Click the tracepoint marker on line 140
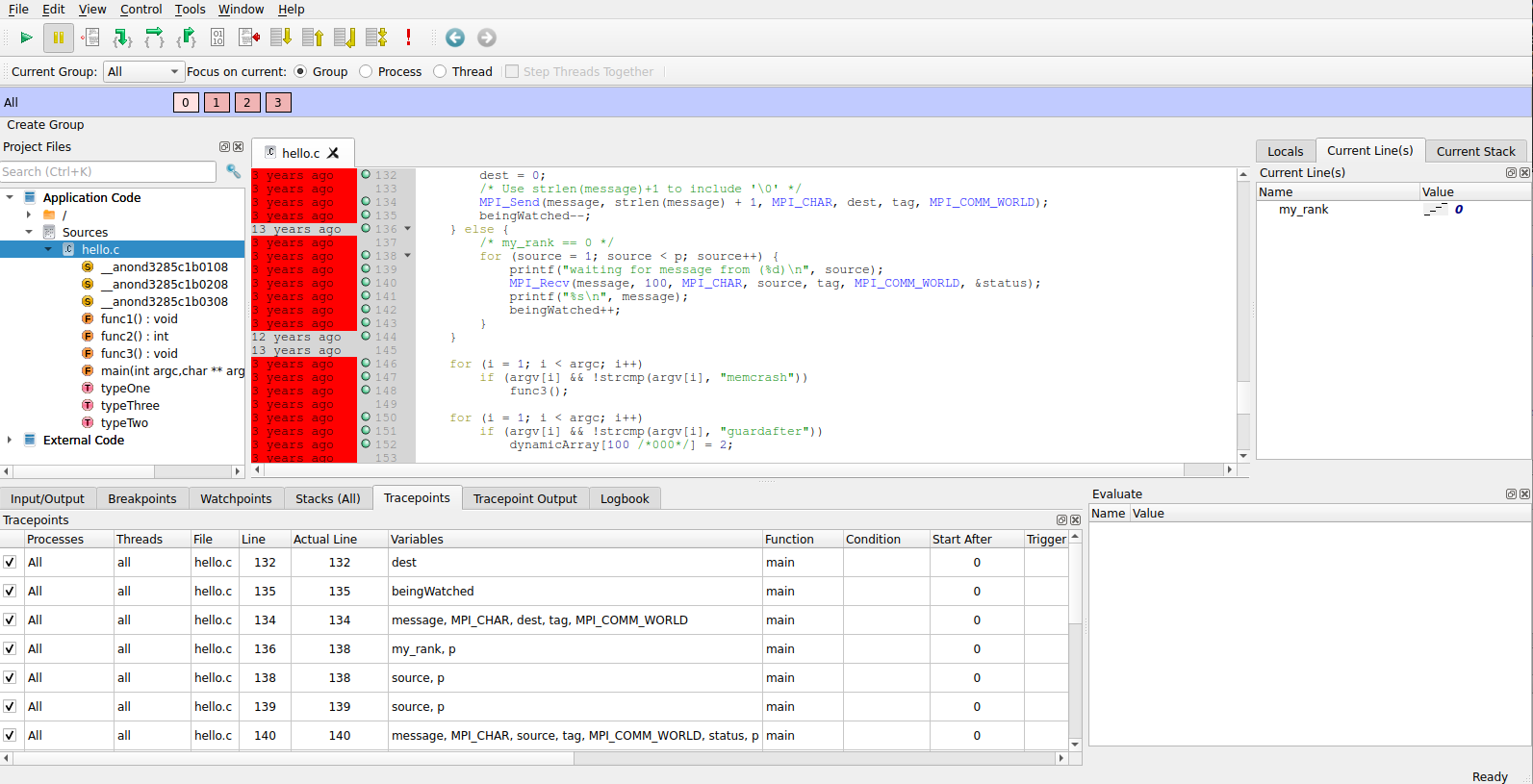The width and height of the screenshot is (1533, 784). [366, 282]
